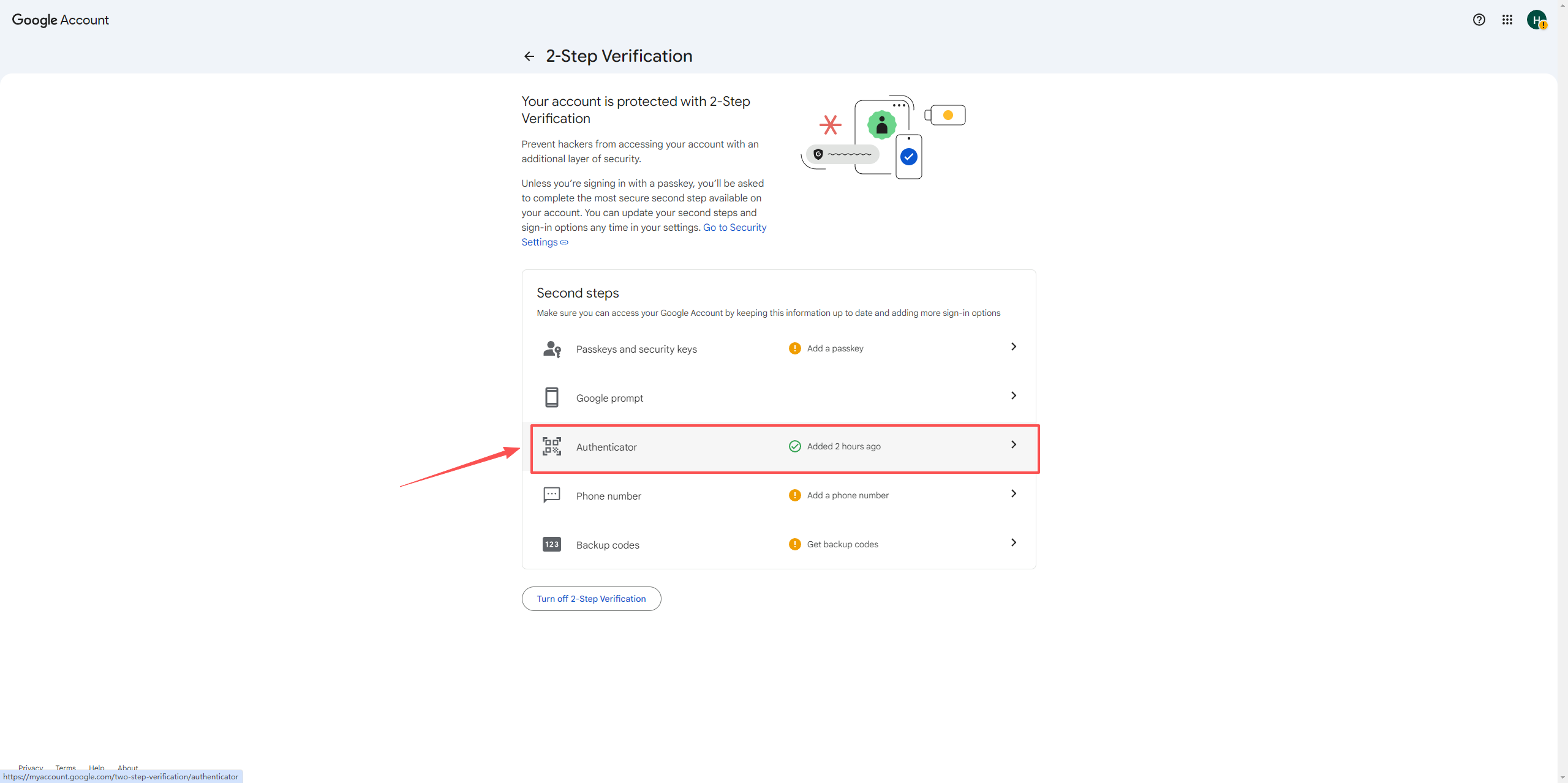This screenshot has height=783, width=1568.
Task: Click the Phone number message icon
Action: point(552,495)
